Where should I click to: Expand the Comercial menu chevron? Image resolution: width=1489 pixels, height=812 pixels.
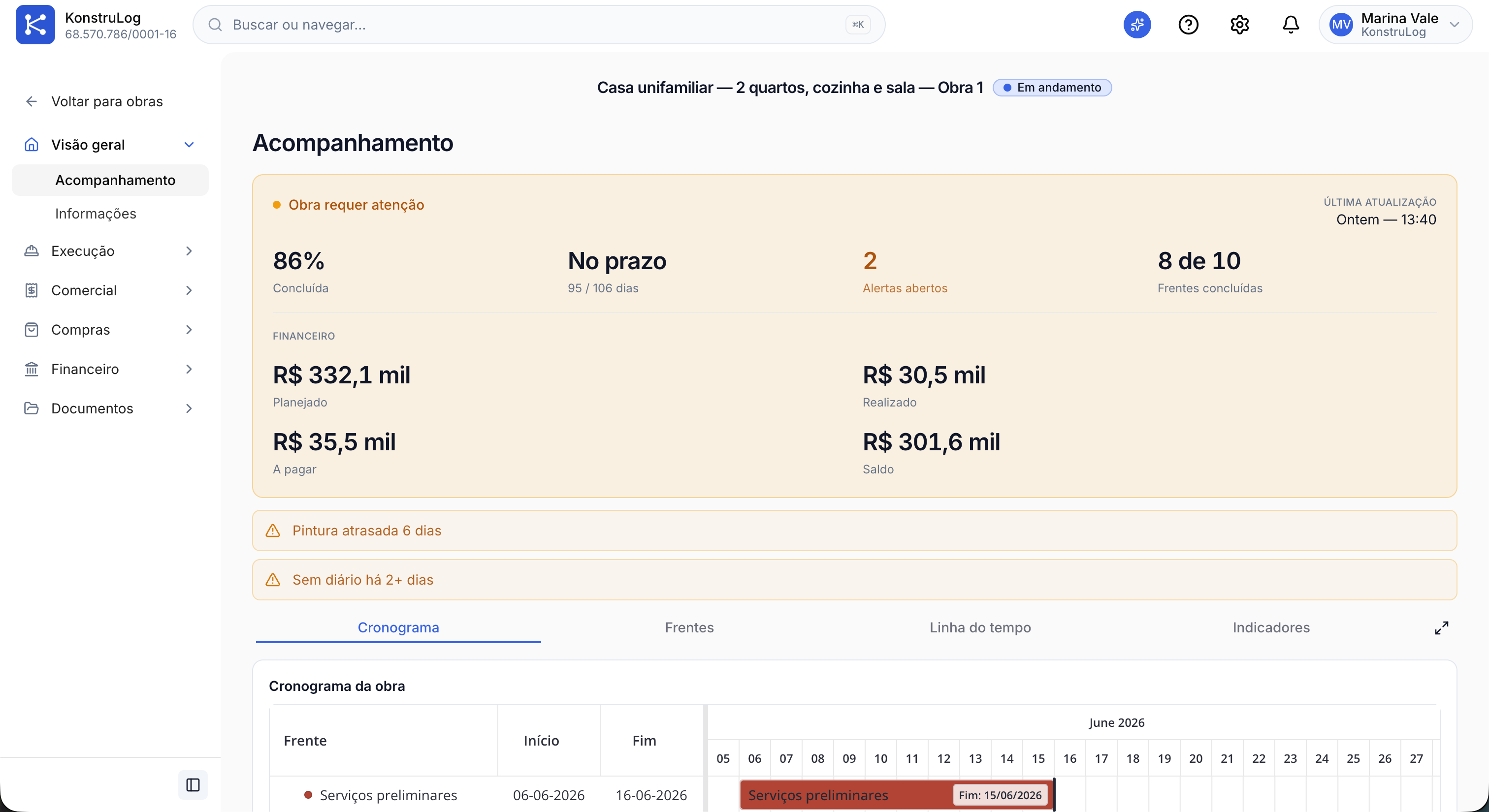click(189, 290)
